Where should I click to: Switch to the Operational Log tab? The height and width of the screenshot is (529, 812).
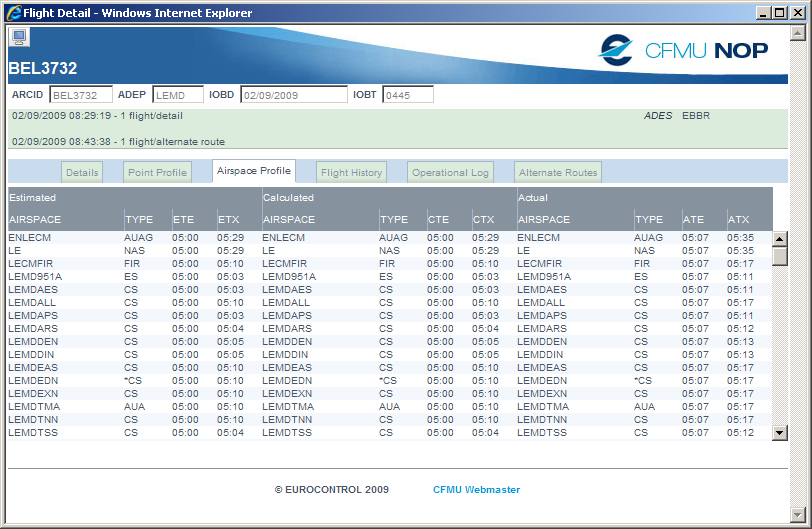[451, 172]
